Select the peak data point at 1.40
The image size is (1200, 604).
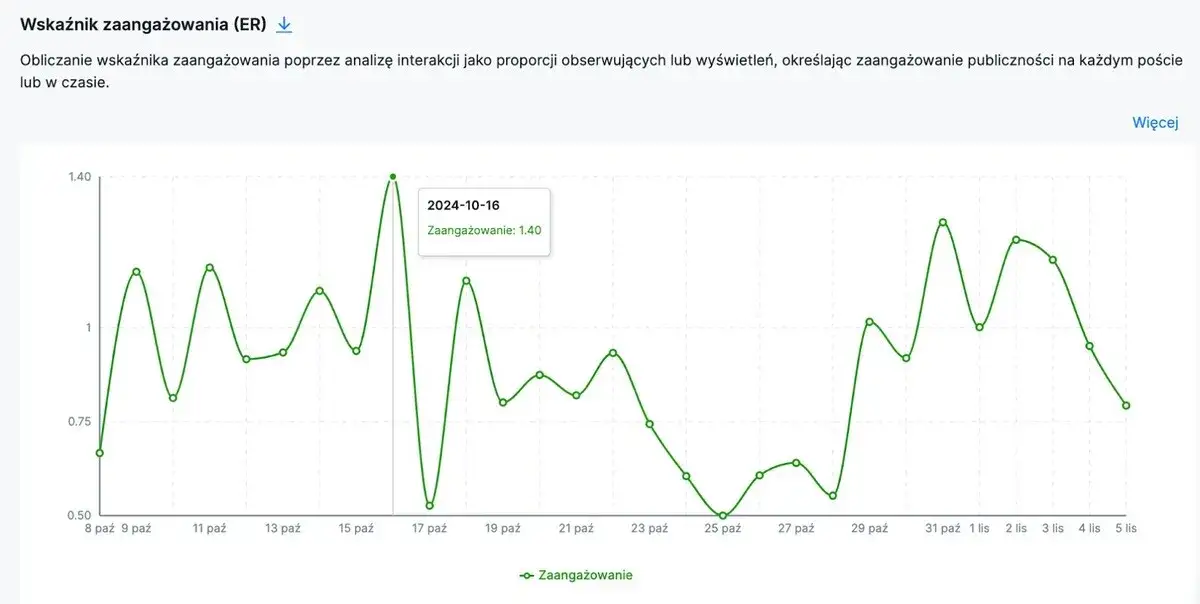pos(393,177)
